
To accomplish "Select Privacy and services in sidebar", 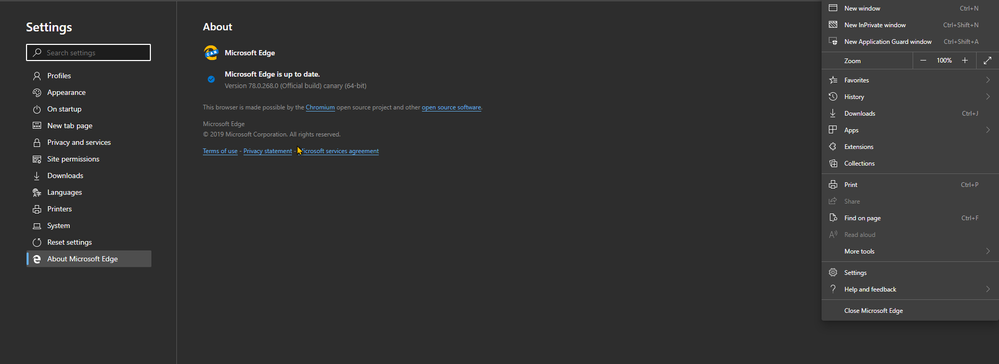I will (89, 142).
